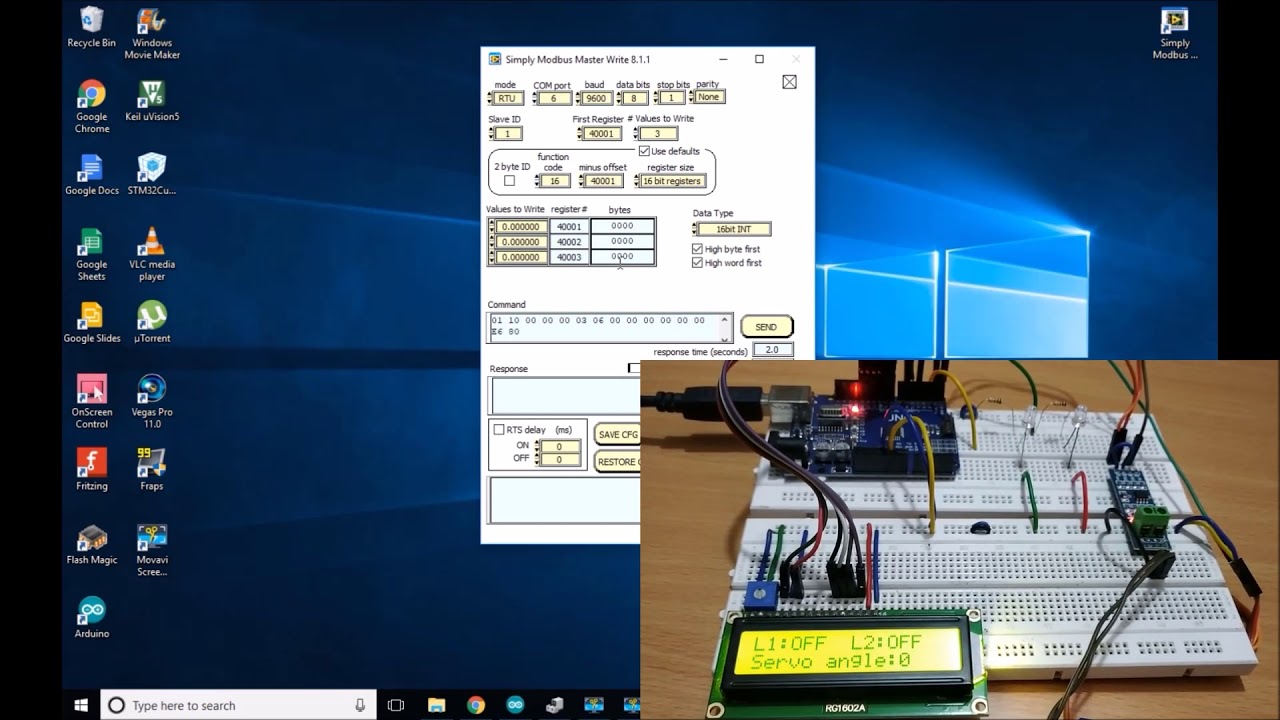Uncheck the Use defaults checkbox
This screenshot has width=1280, height=720.
[644, 151]
